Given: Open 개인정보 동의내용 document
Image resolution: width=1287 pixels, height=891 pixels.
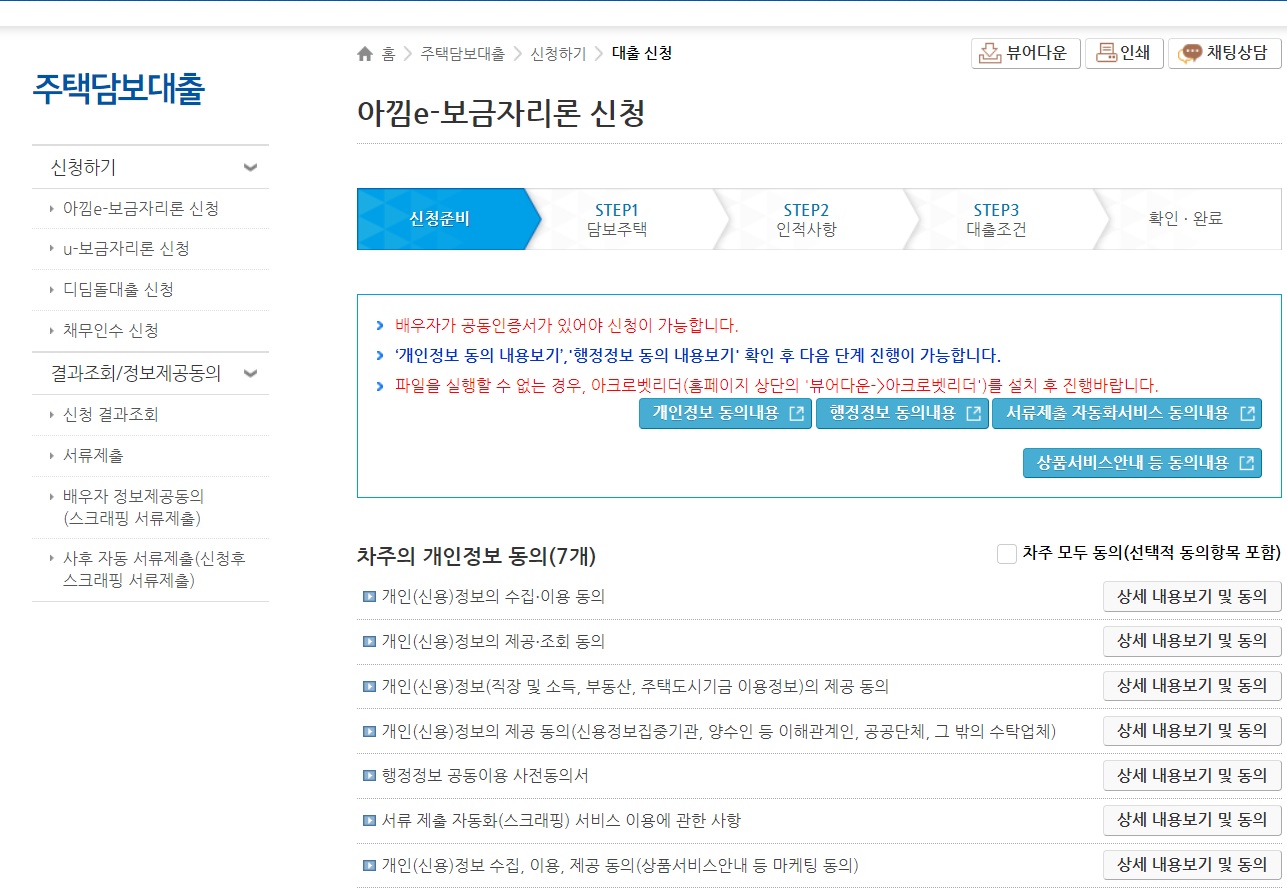Looking at the screenshot, I should 725,413.
